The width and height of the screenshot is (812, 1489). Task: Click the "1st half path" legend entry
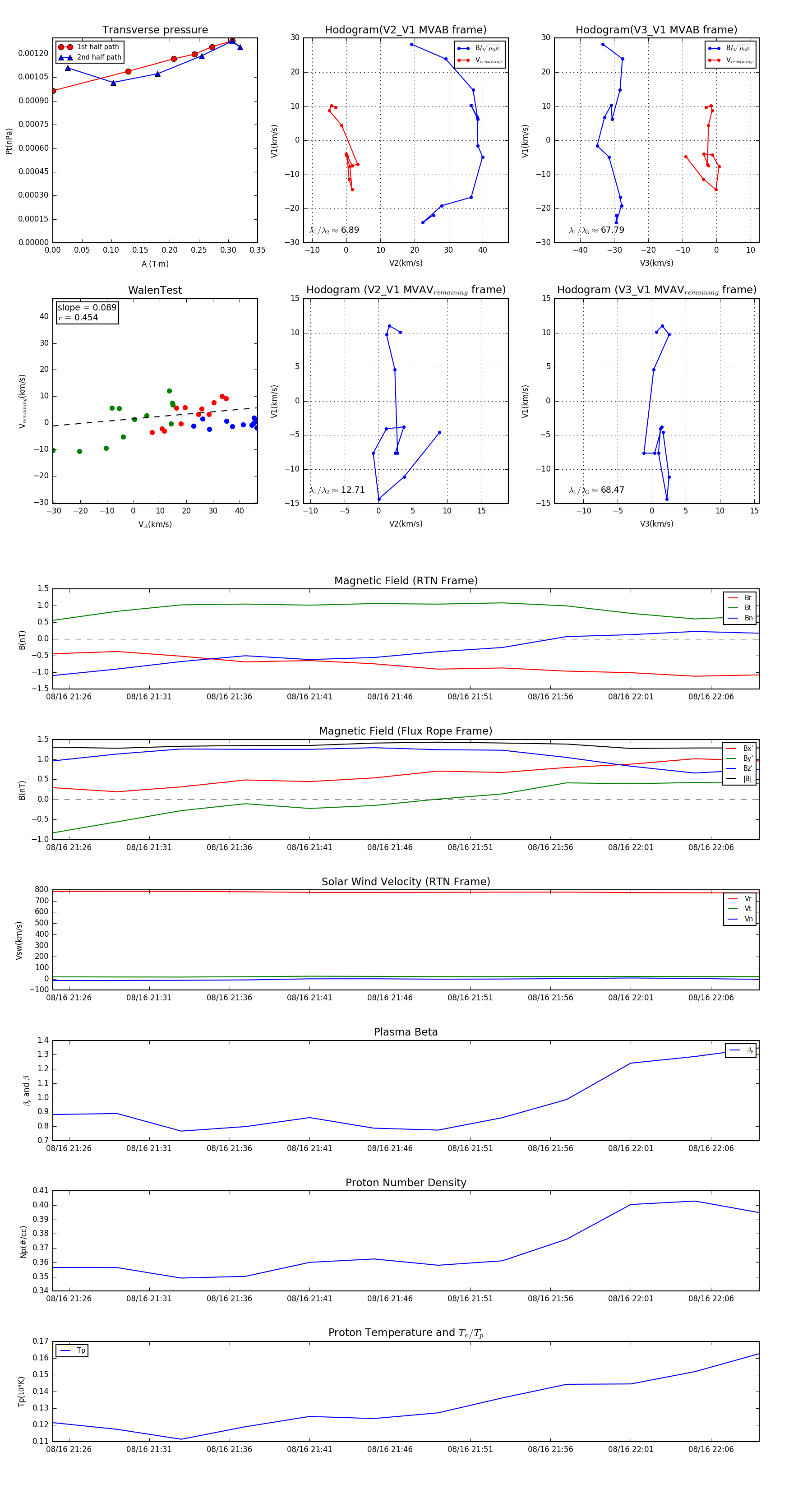(89, 47)
